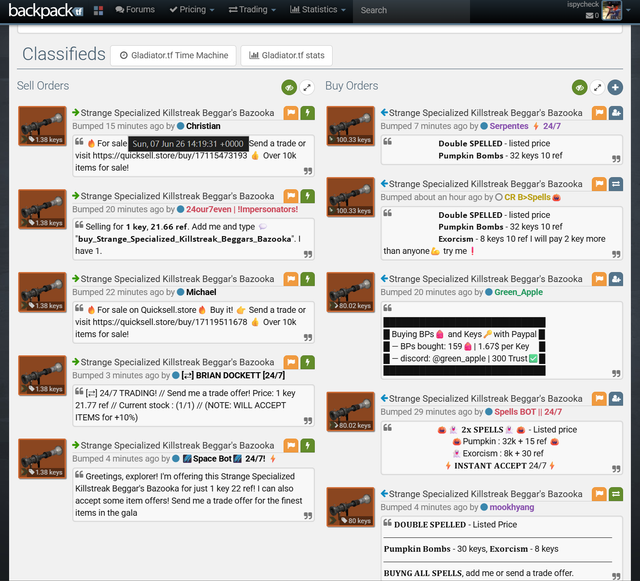Flag Green_Apple's buy order

pos(599,279)
